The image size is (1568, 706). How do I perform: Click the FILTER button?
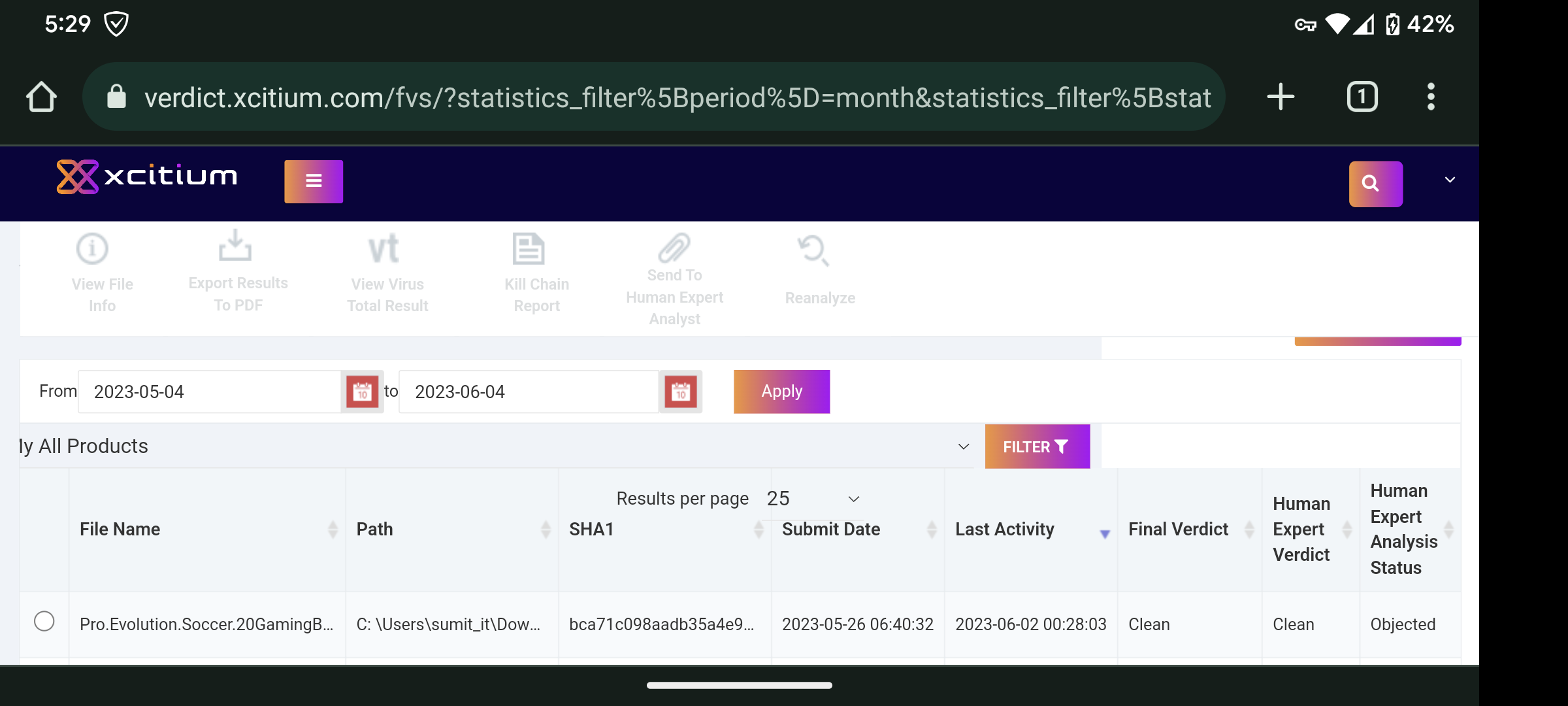1037,446
